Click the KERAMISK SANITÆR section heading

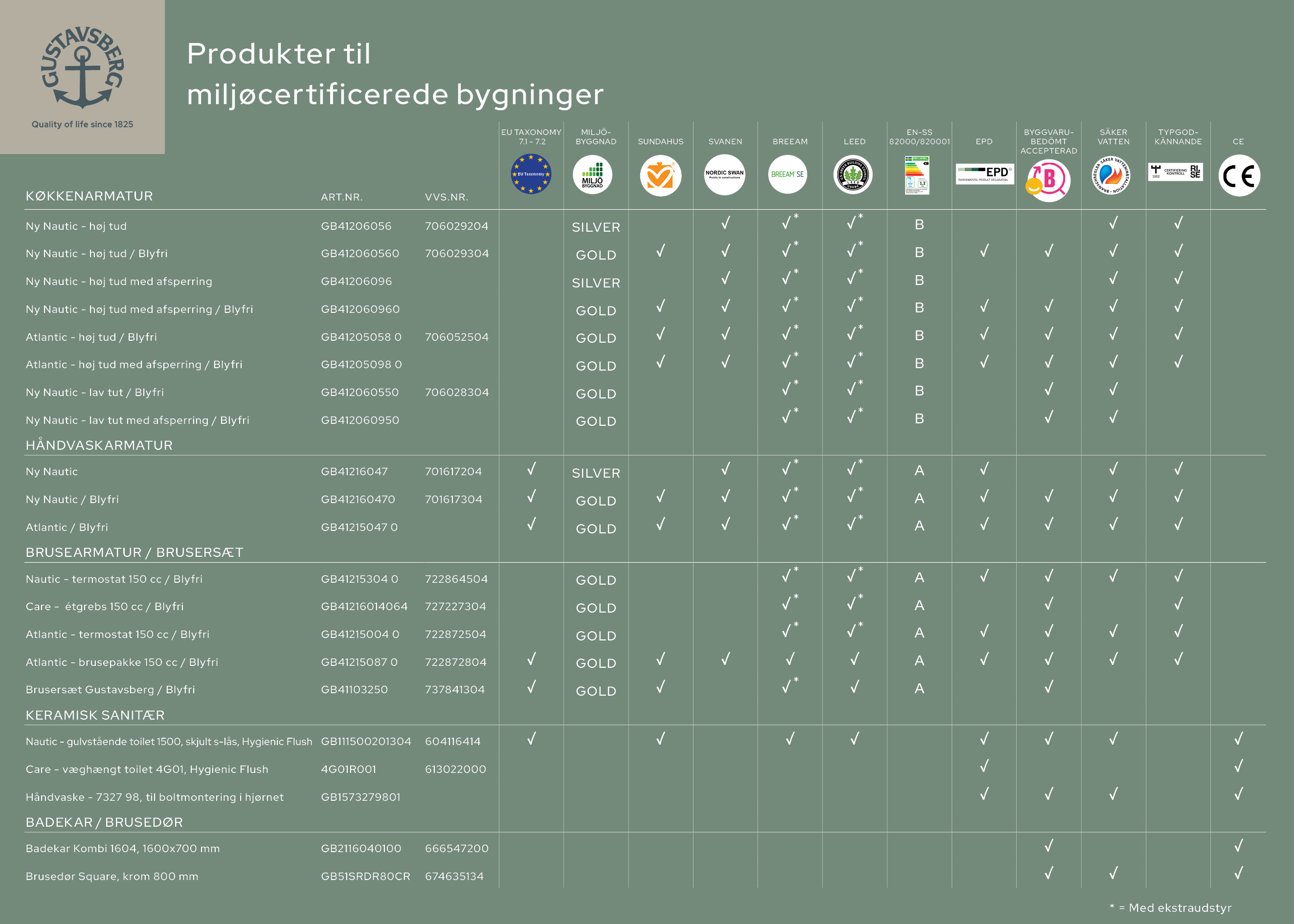click(x=95, y=715)
